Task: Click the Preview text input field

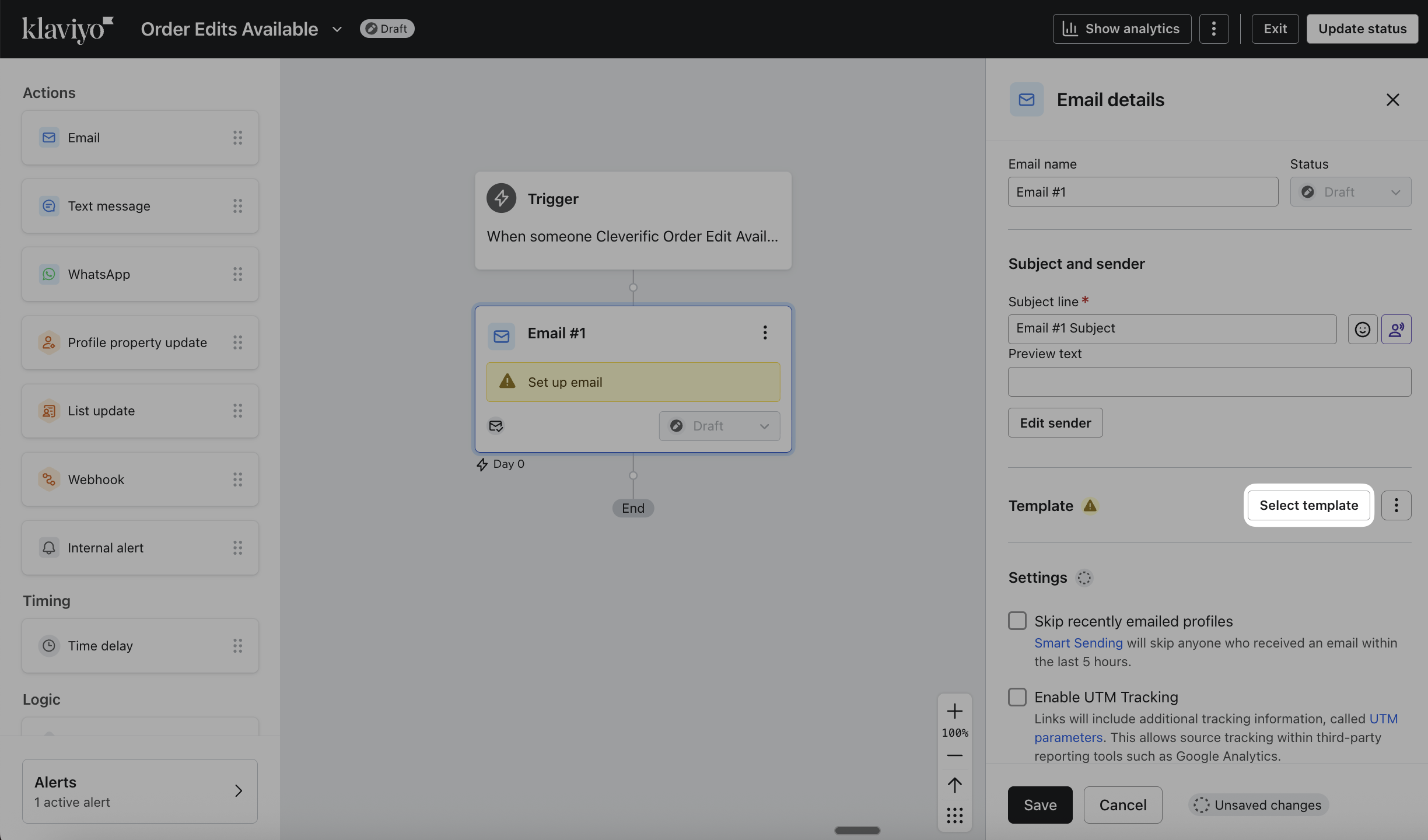Action: pyautogui.click(x=1209, y=381)
